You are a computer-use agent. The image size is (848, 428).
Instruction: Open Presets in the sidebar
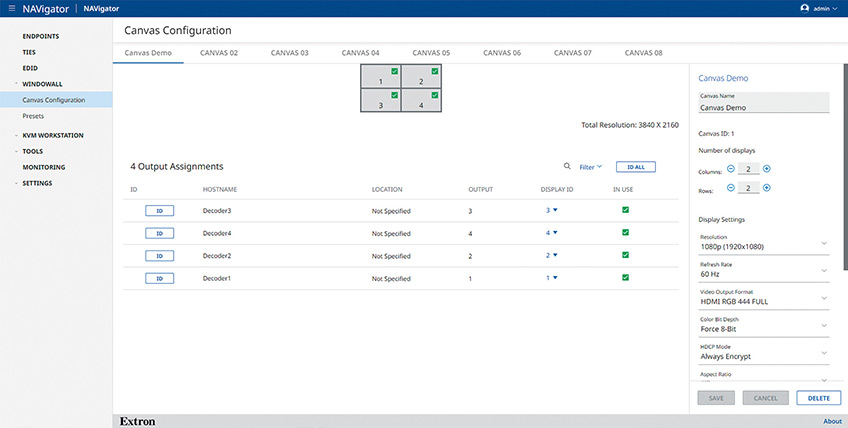pos(33,116)
